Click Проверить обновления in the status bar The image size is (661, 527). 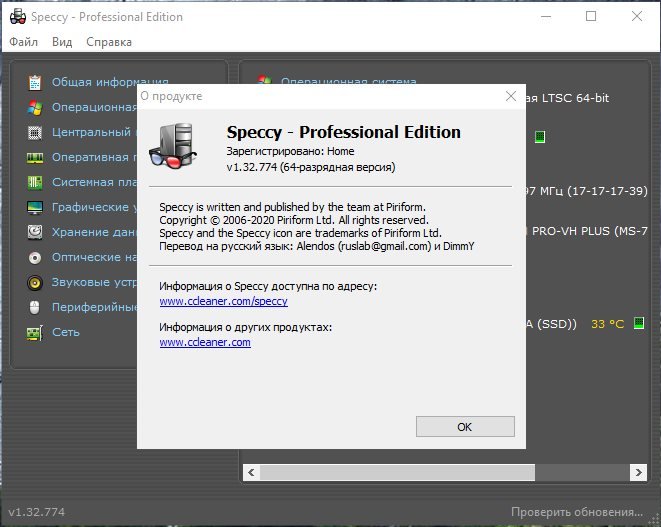(577, 512)
